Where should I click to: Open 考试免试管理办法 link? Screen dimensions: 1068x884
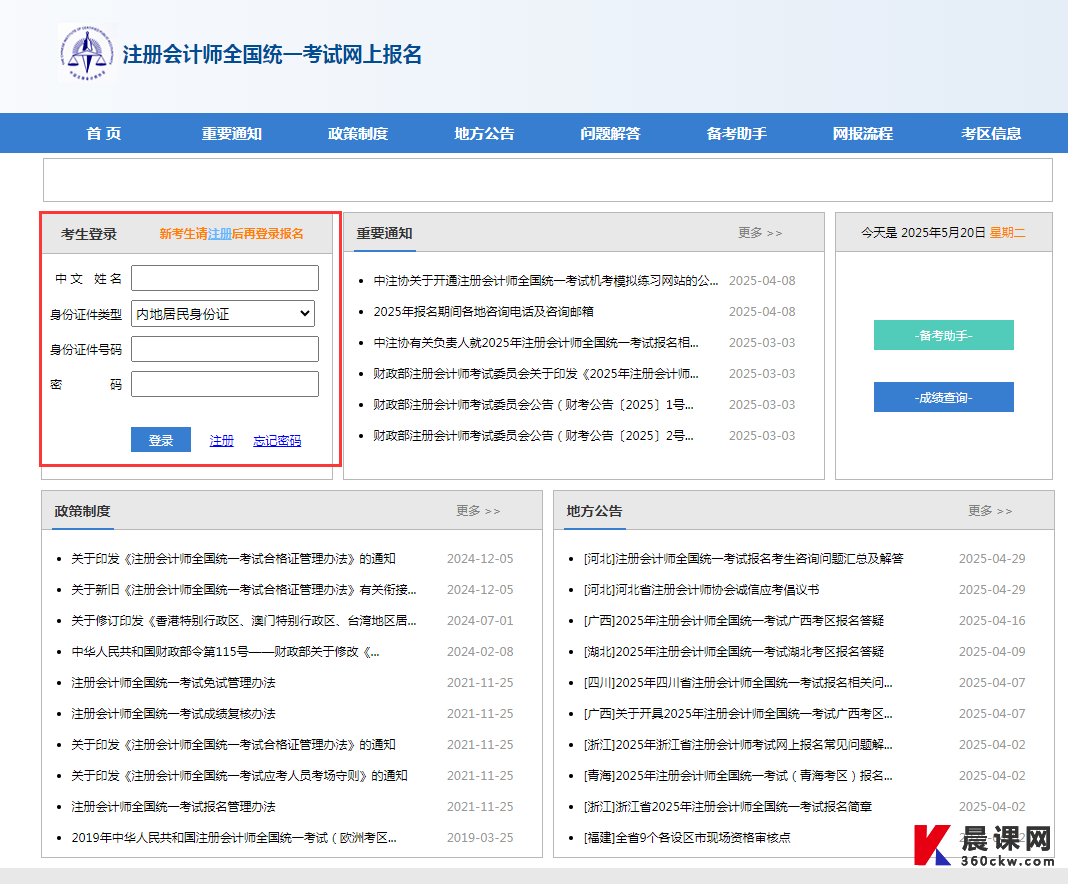(x=174, y=682)
